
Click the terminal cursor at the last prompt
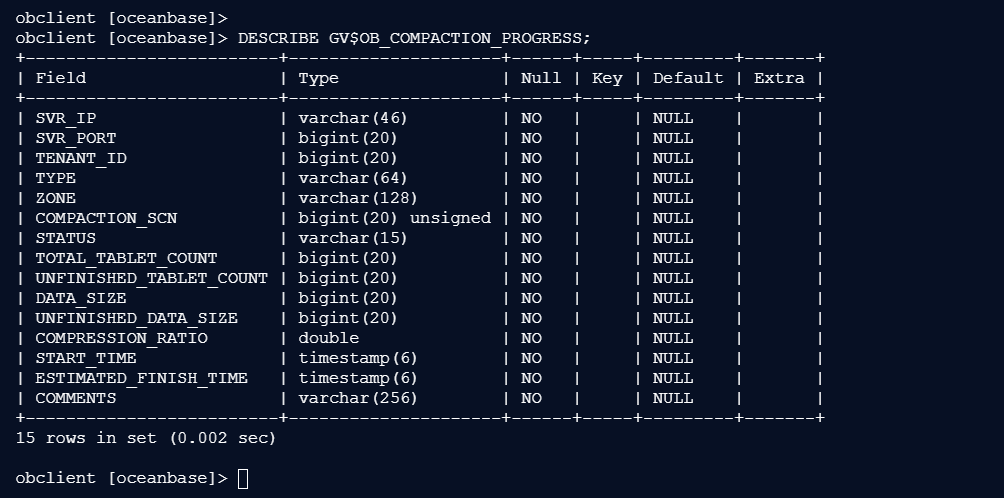pos(243,478)
